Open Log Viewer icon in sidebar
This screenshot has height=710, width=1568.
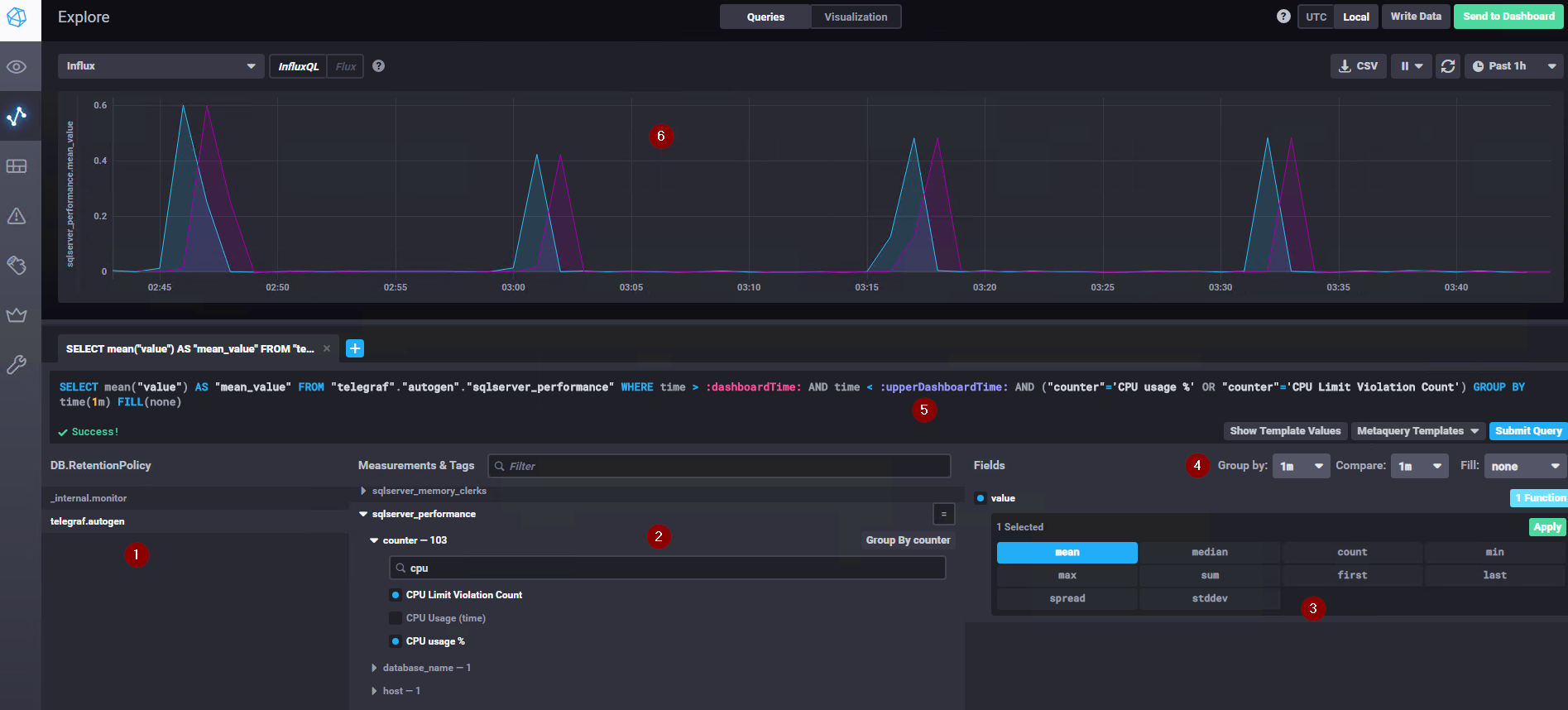[x=17, y=265]
